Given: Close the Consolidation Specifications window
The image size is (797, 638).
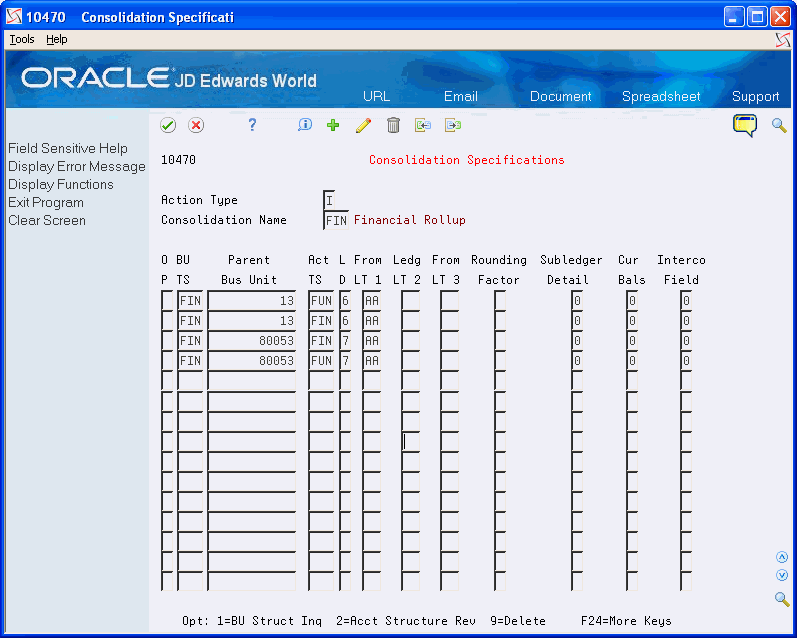Looking at the screenshot, I should pos(780,17).
